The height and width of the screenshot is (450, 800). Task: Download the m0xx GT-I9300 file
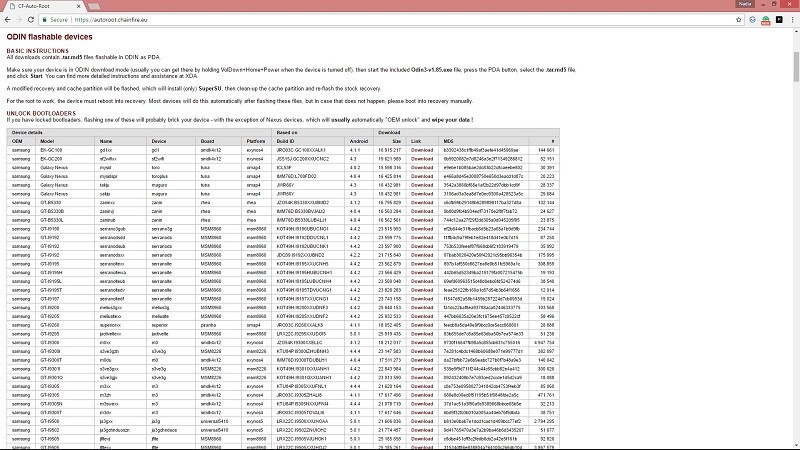[x=422, y=343]
